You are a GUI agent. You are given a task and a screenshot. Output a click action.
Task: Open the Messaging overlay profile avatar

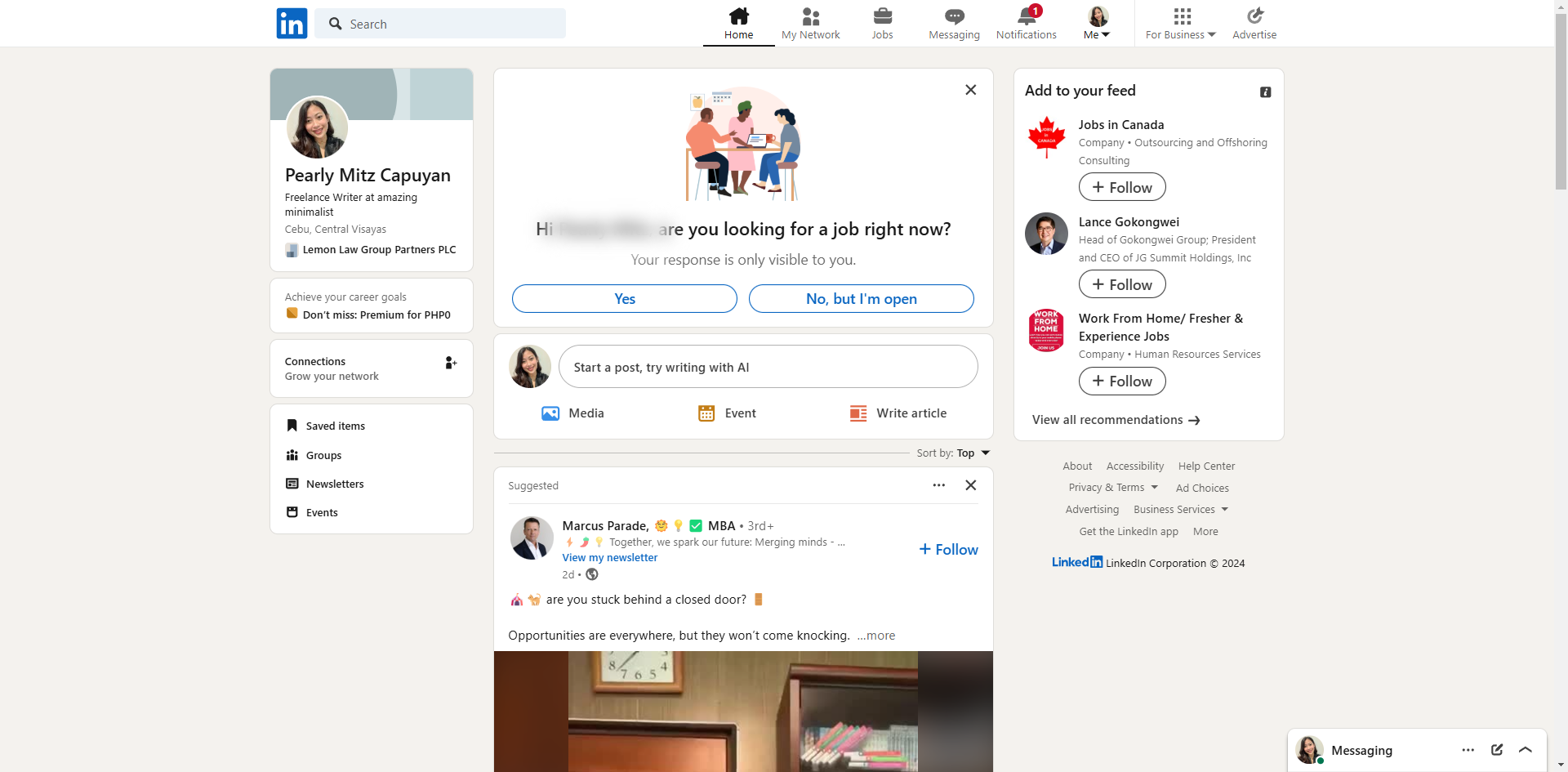(1310, 750)
